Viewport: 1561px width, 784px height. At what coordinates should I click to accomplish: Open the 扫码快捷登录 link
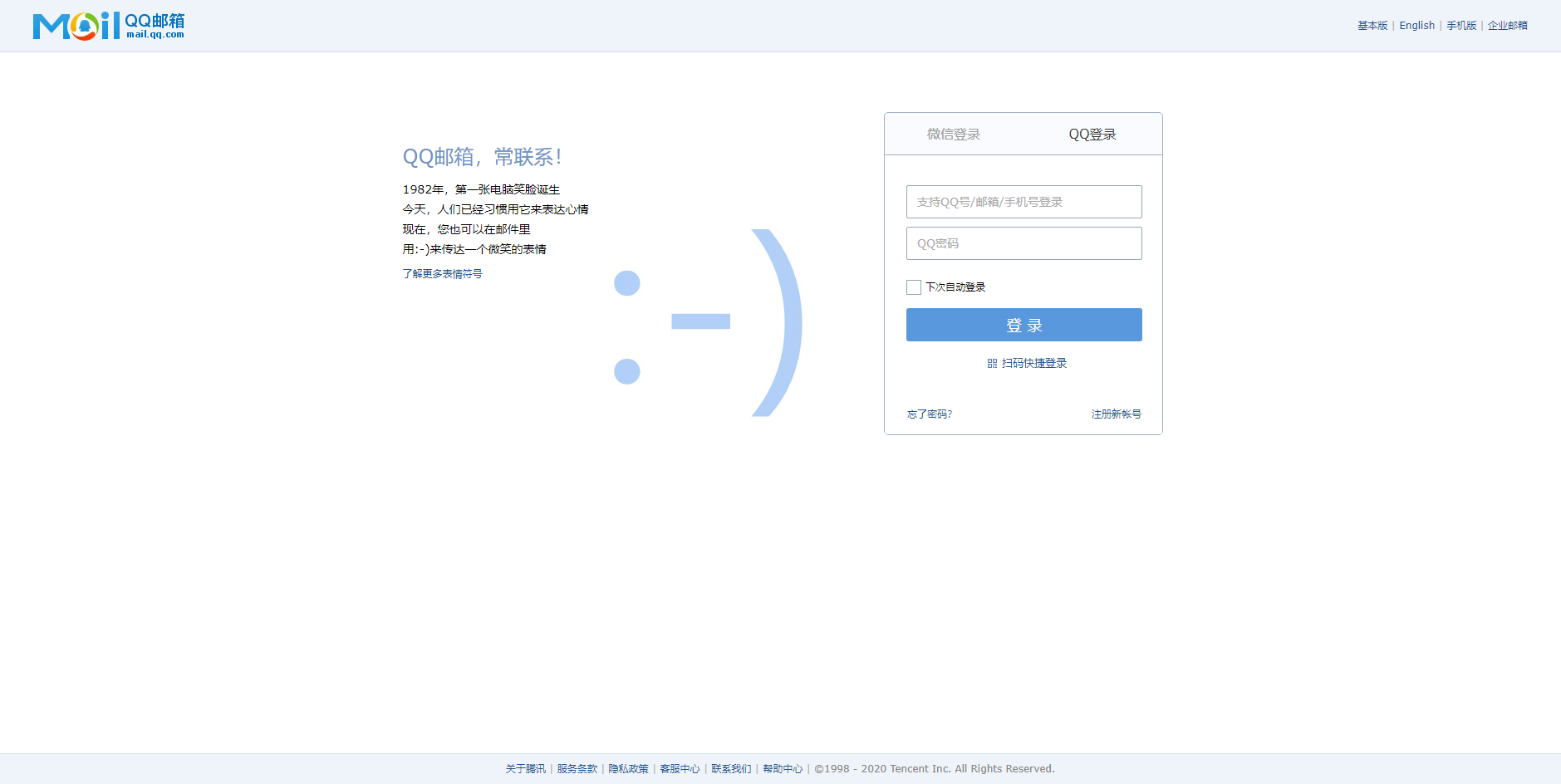[x=1034, y=364]
